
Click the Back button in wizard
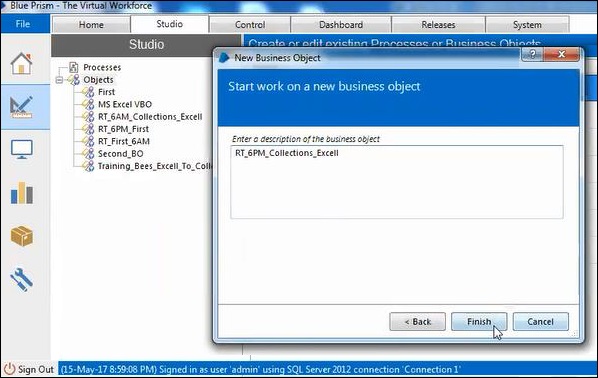click(x=417, y=322)
